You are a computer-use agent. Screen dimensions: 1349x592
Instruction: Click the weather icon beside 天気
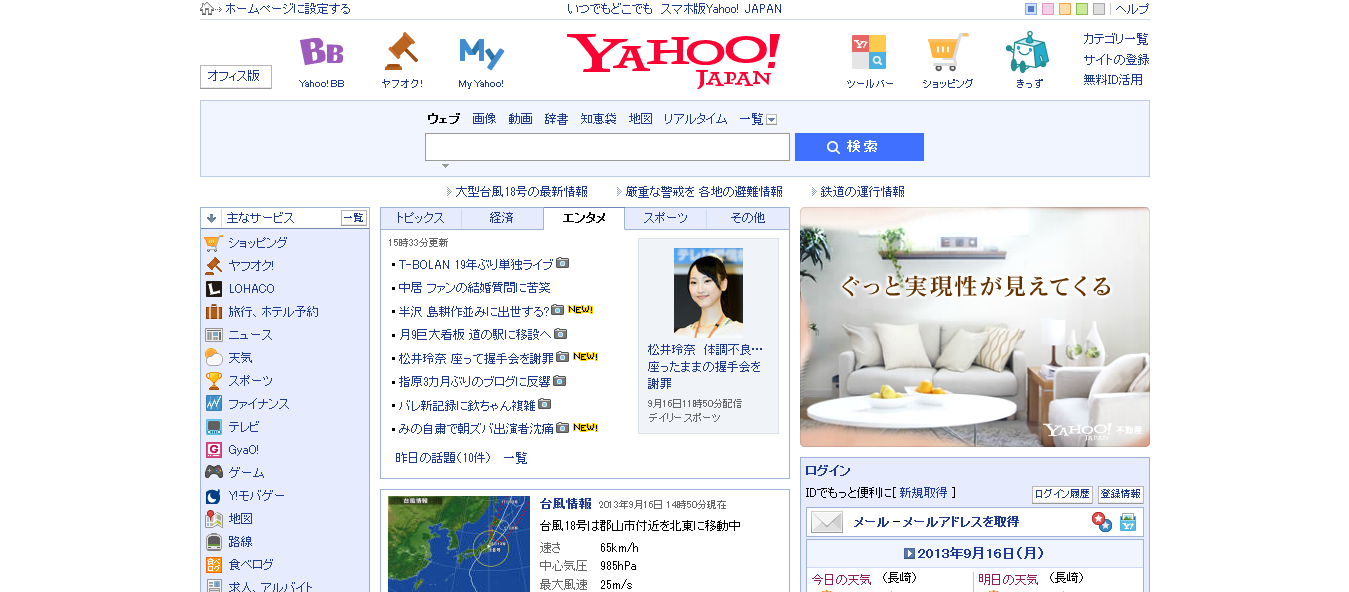click(213, 357)
